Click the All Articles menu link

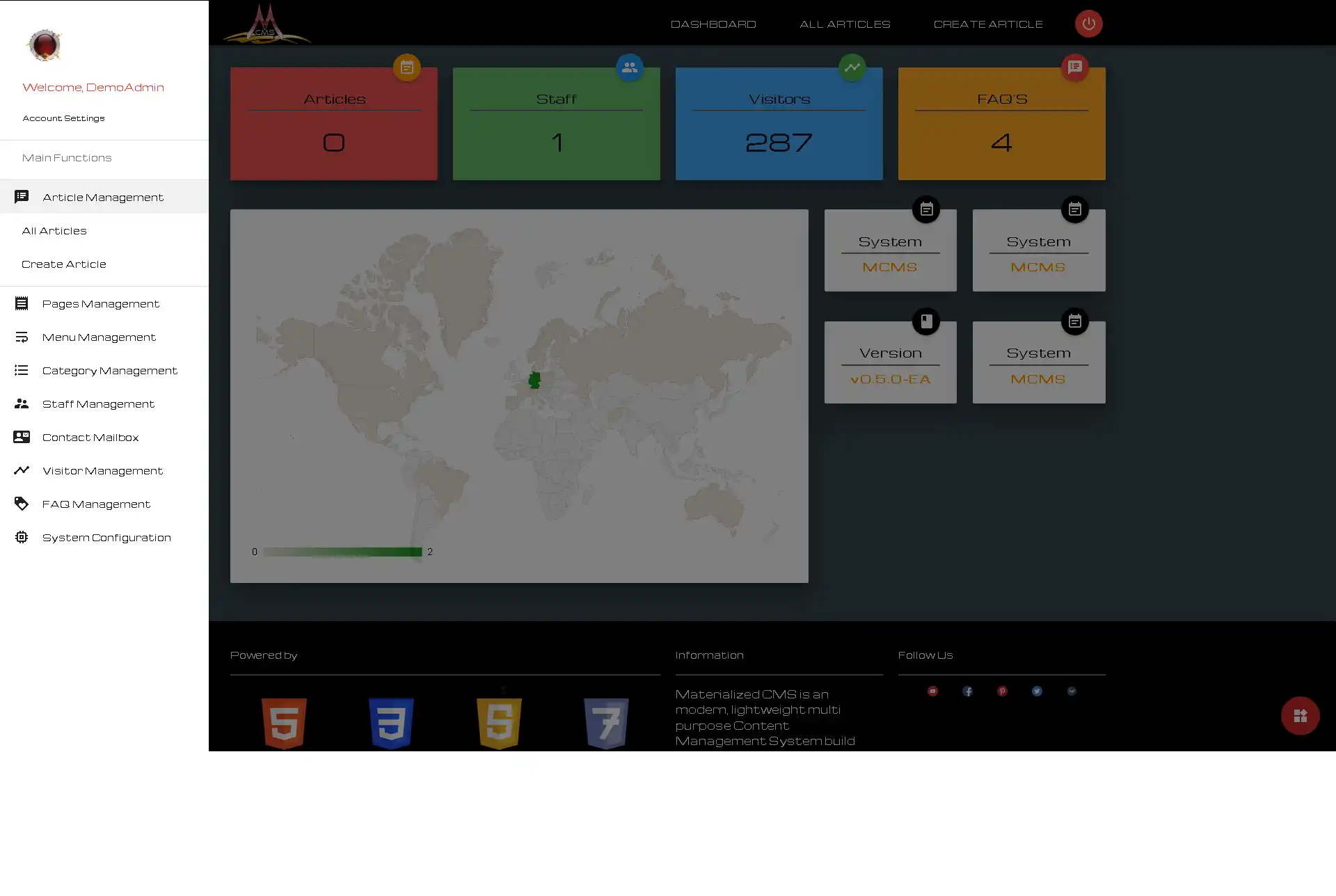[x=54, y=230]
